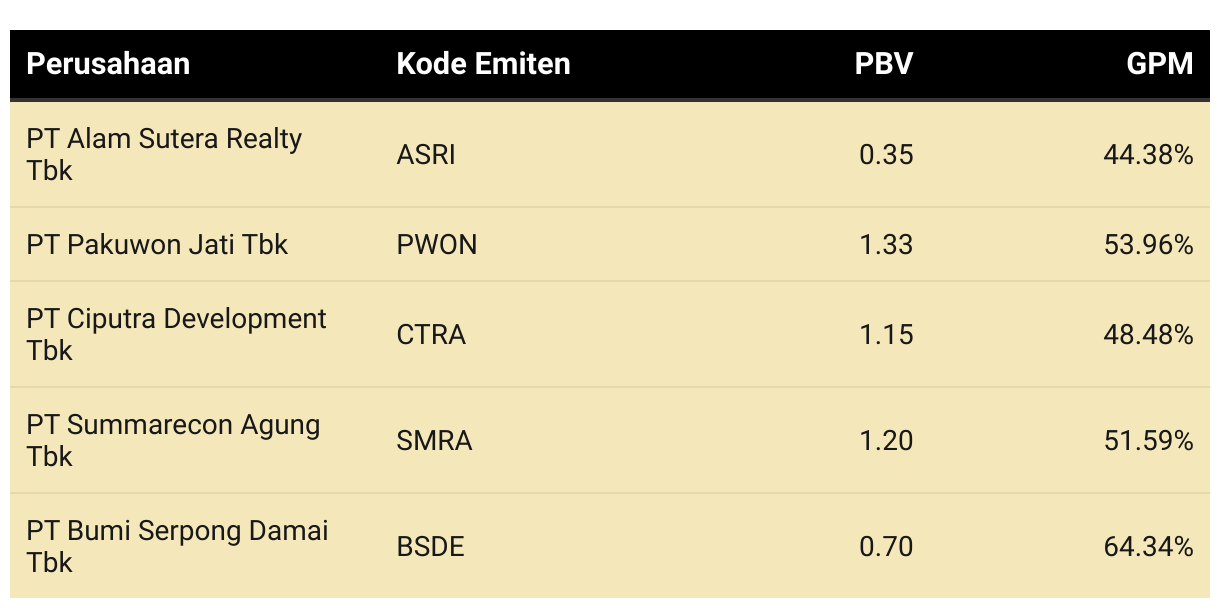This screenshot has width=1220, height=608.
Task: Click the 0.35 PBV value
Action: (x=886, y=155)
